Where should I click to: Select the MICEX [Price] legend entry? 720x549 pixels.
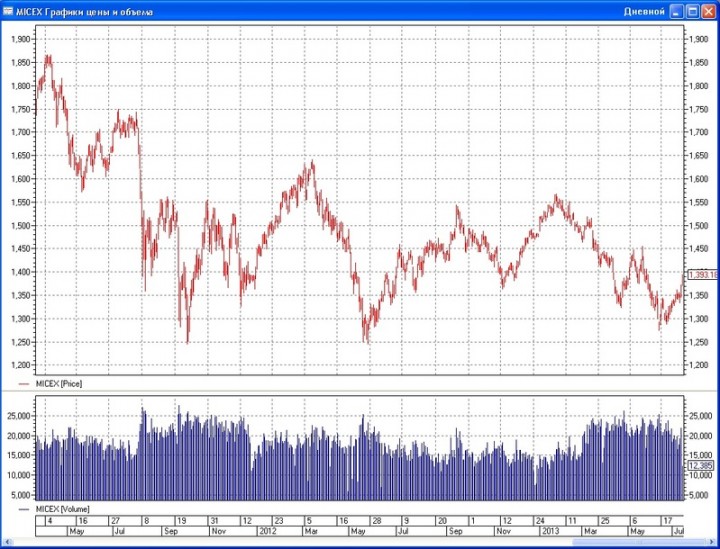[x=59, y=384]
